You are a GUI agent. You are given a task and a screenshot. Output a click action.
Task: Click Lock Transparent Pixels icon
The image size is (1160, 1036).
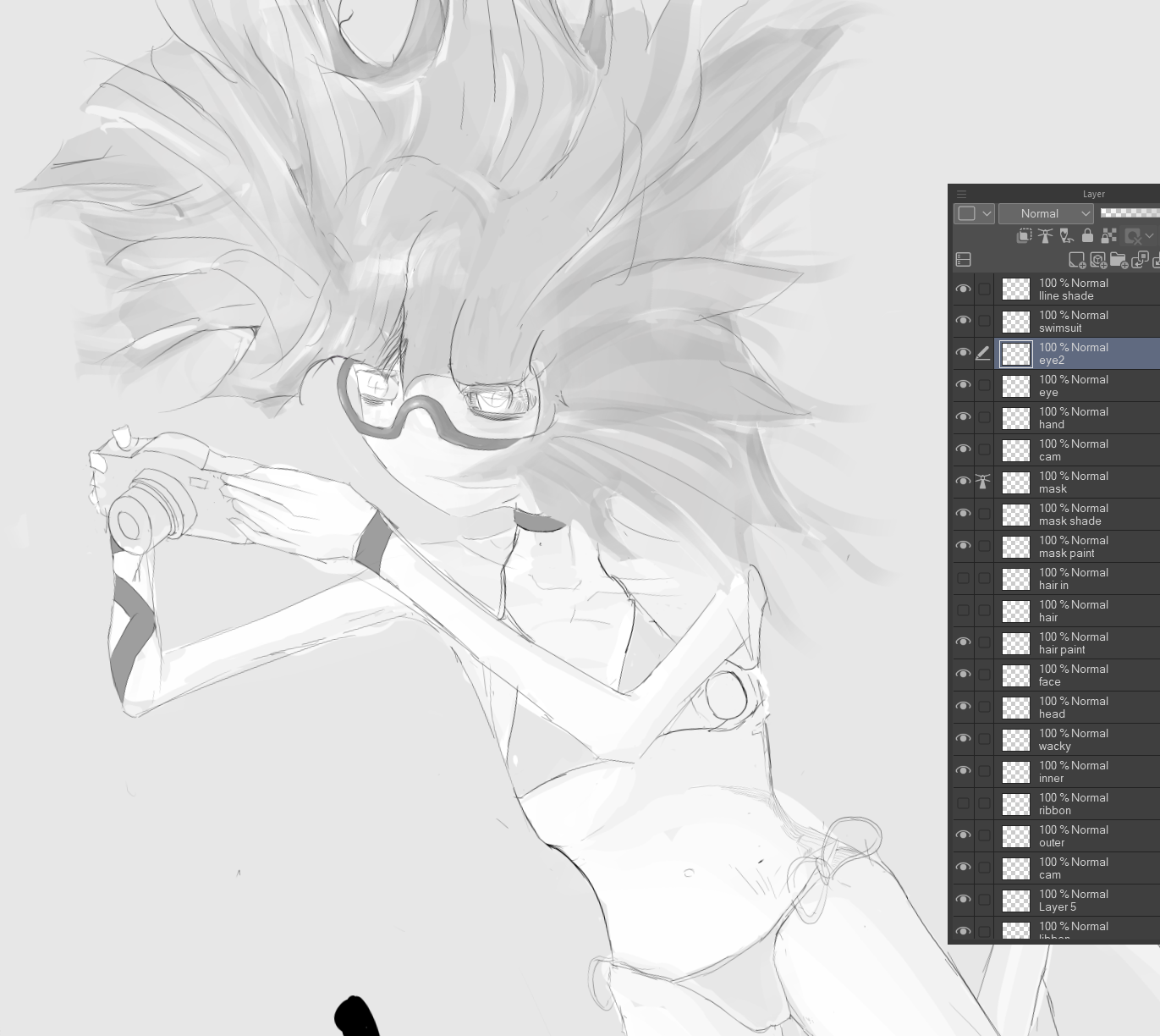point(1109,236)
